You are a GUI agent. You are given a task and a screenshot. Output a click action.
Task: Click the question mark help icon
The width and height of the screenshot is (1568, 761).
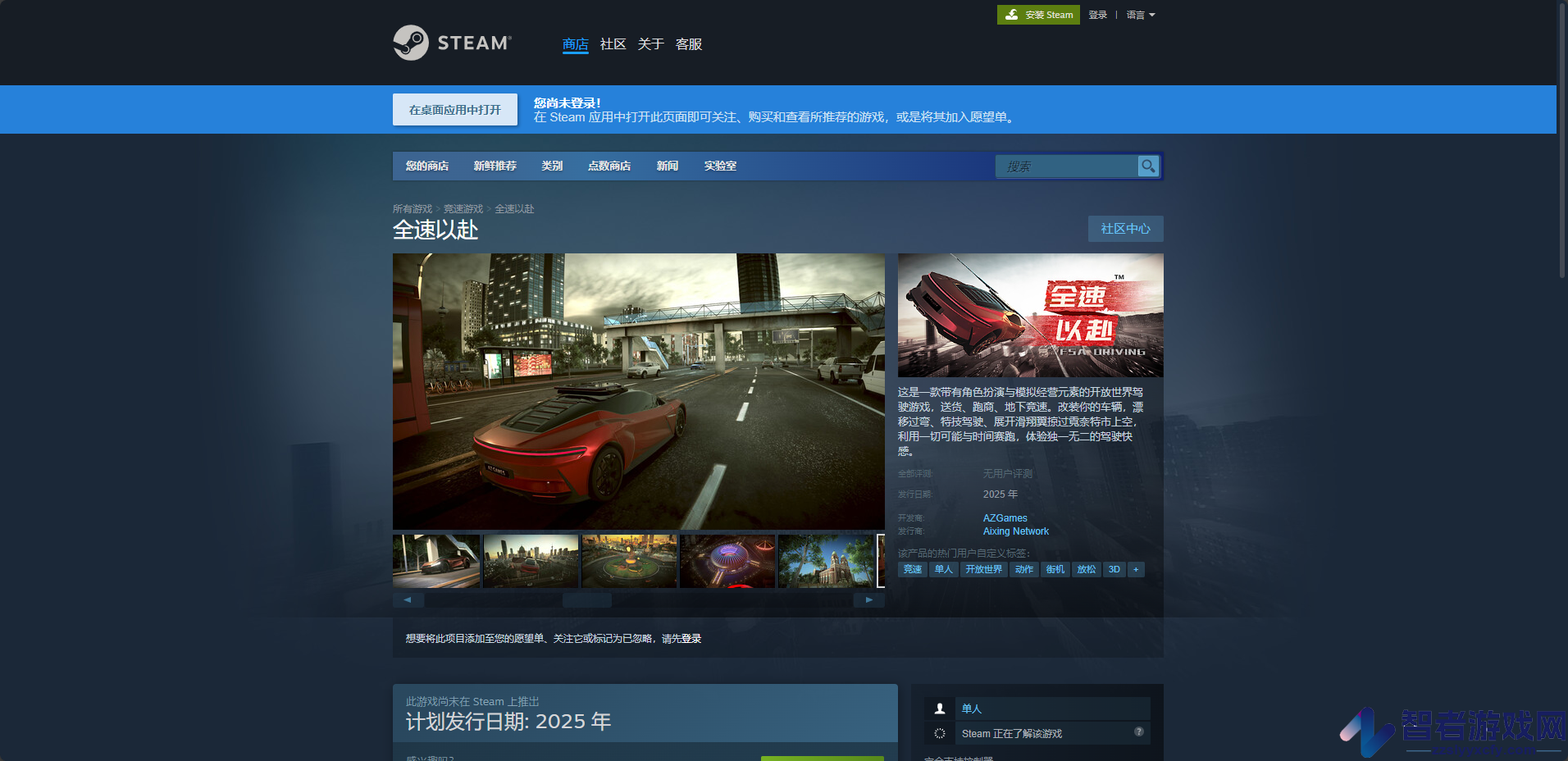pos(1139,731)
